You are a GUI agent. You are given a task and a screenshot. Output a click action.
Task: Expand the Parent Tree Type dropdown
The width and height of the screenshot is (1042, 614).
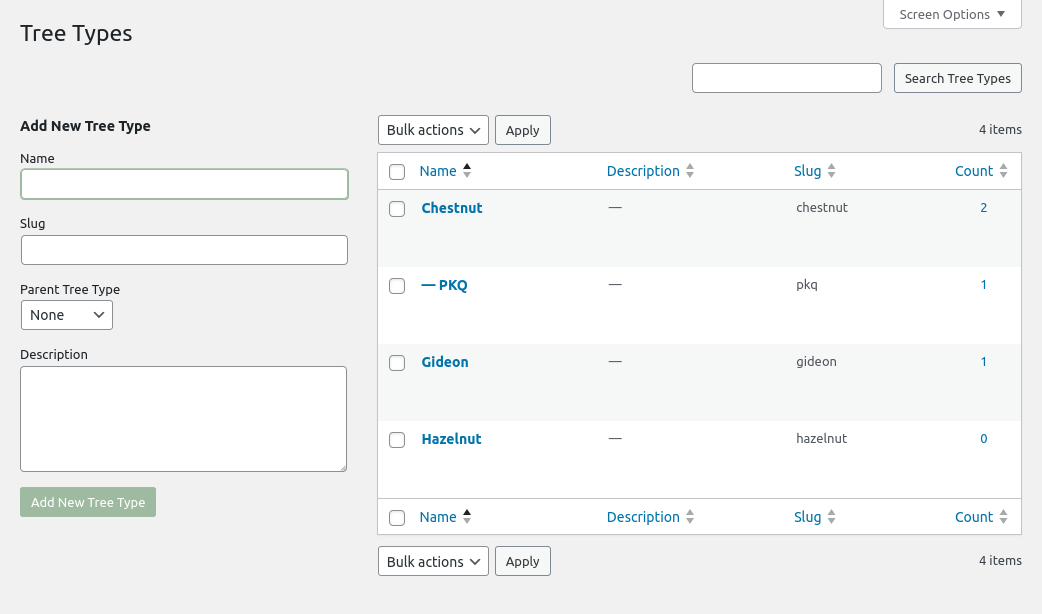(x=67, y=315)
